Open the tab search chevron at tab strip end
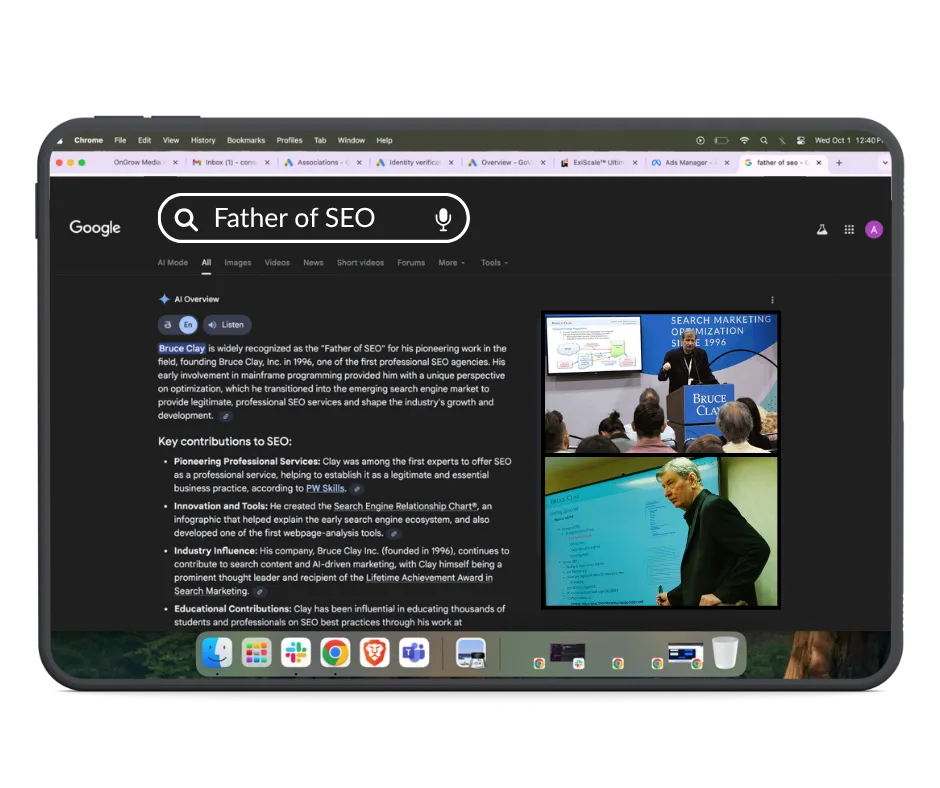This screenshot has width=940, height=788. click(x=884, y=163)
